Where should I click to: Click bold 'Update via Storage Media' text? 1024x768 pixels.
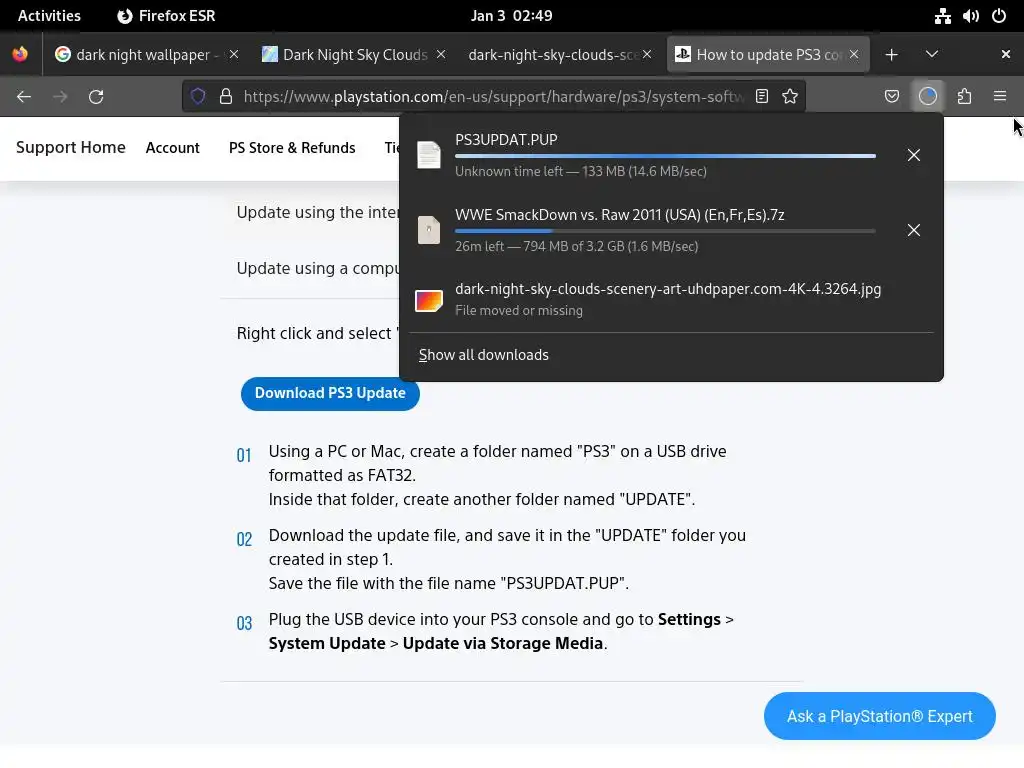click(502, 643)
